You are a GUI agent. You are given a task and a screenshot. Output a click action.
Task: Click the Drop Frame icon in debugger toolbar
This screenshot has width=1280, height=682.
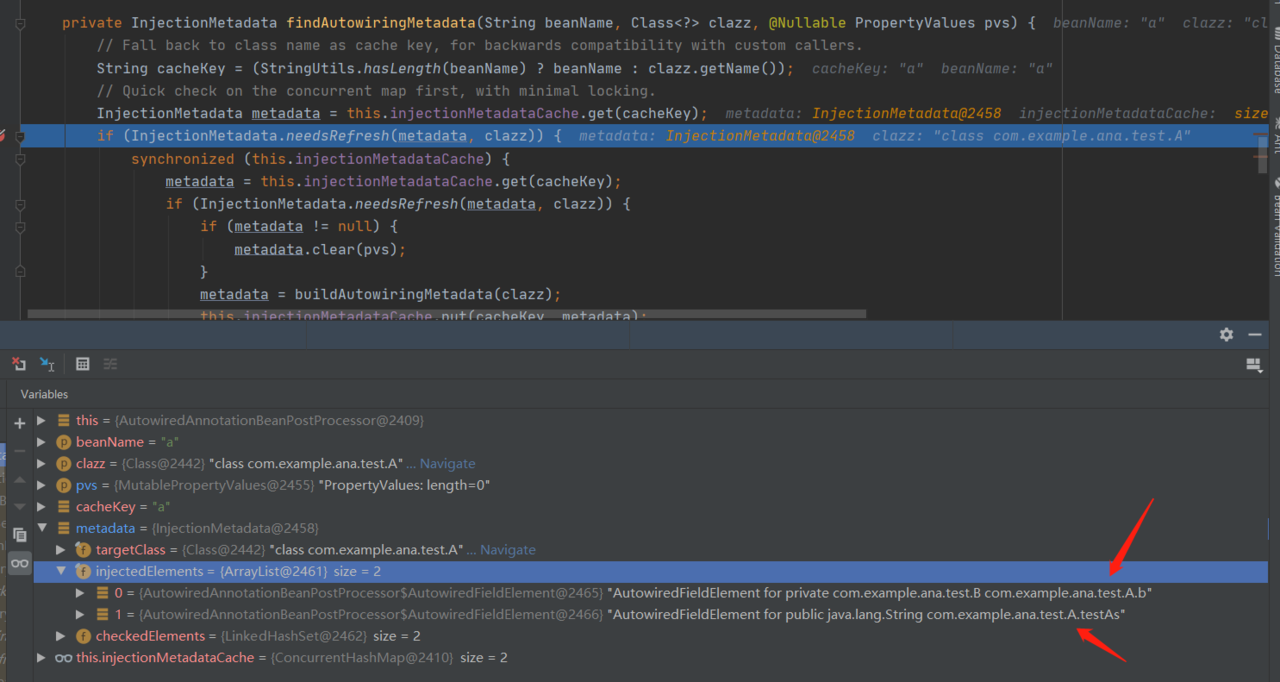coord(19,364)
